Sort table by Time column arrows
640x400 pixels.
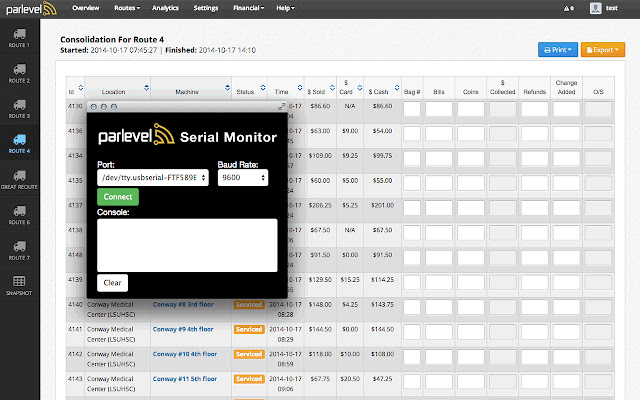(300, 88)
